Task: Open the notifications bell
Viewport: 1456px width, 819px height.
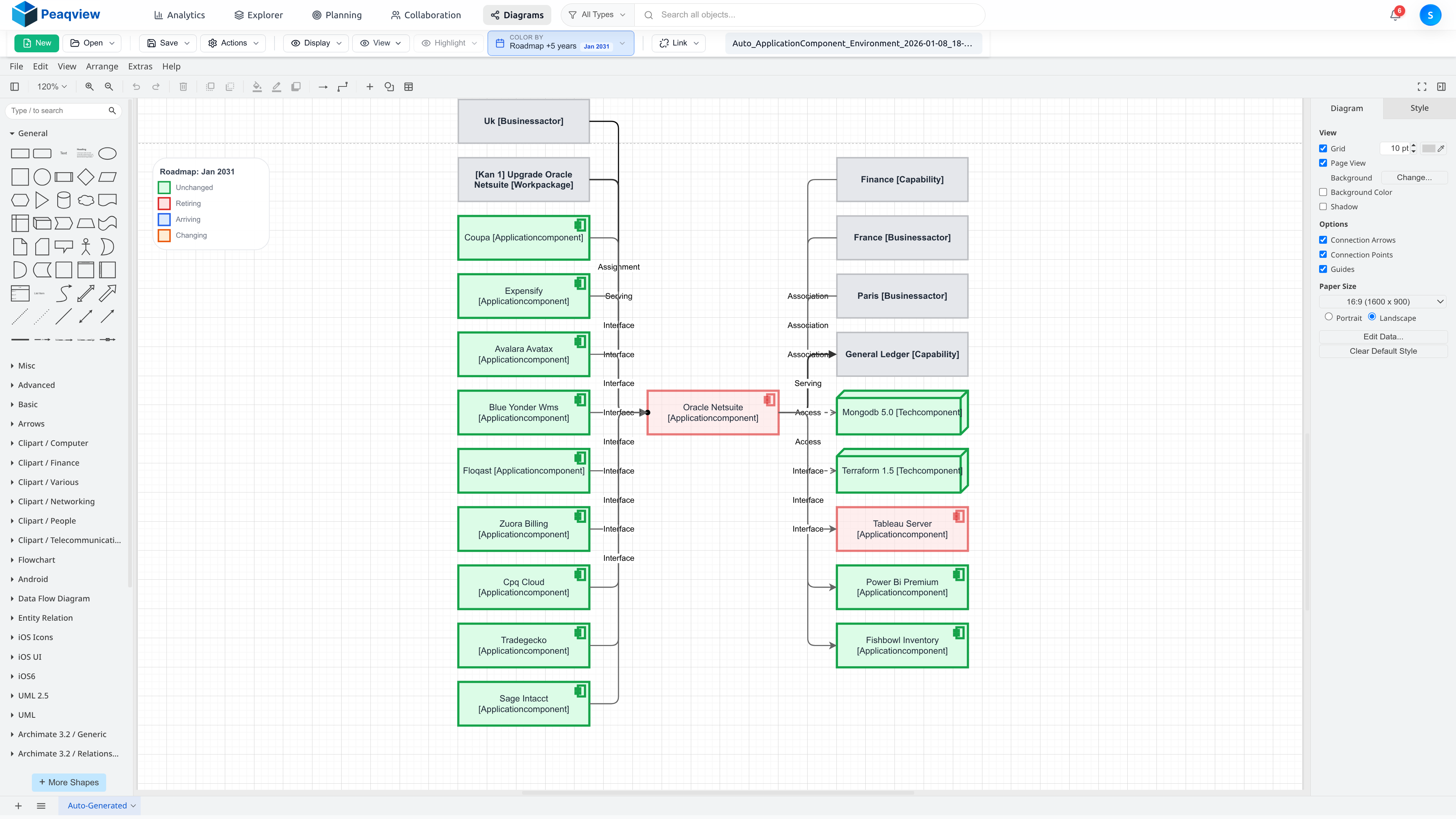Action: (1395, 15)
